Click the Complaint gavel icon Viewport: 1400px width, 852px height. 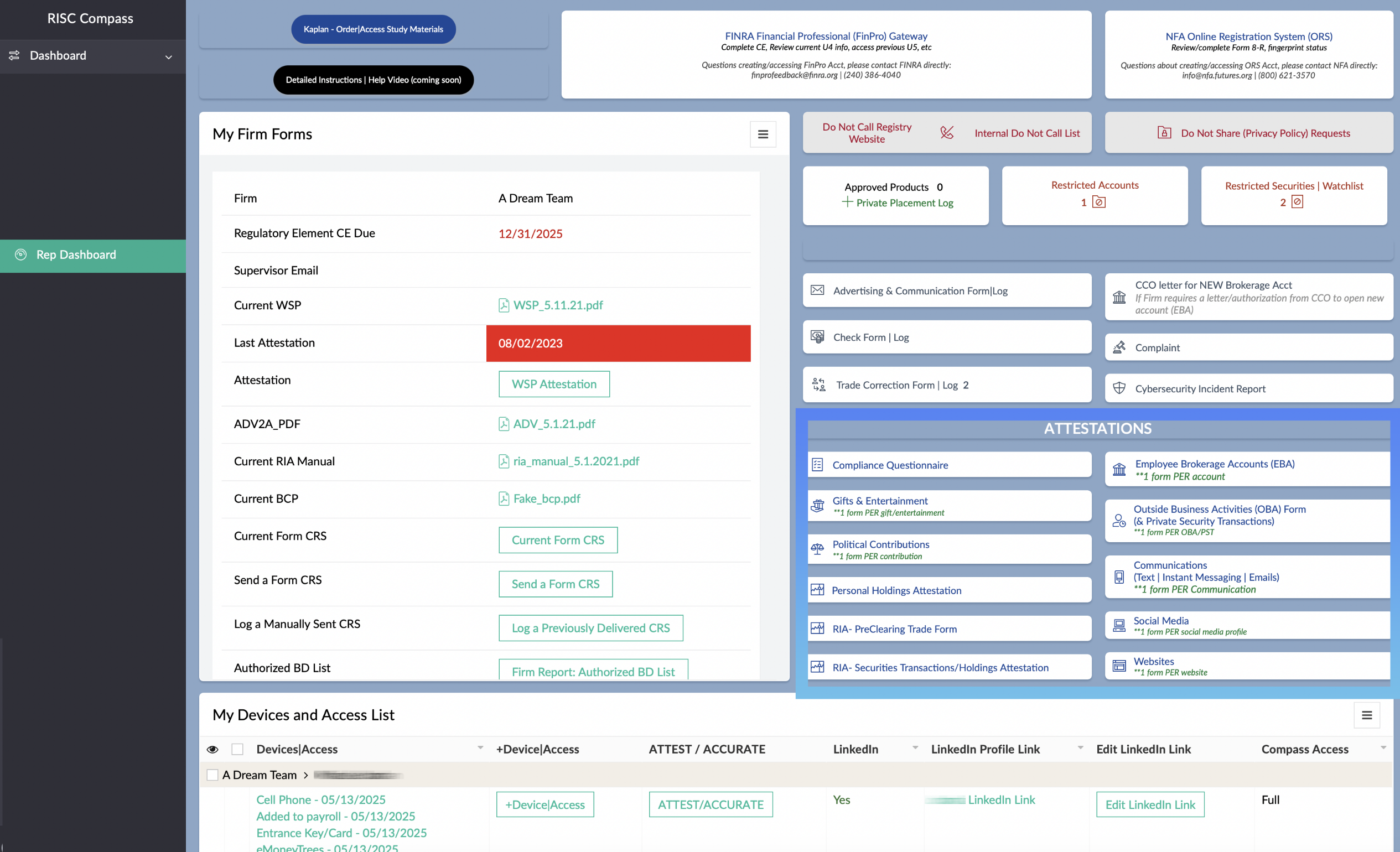(1119, 347)
